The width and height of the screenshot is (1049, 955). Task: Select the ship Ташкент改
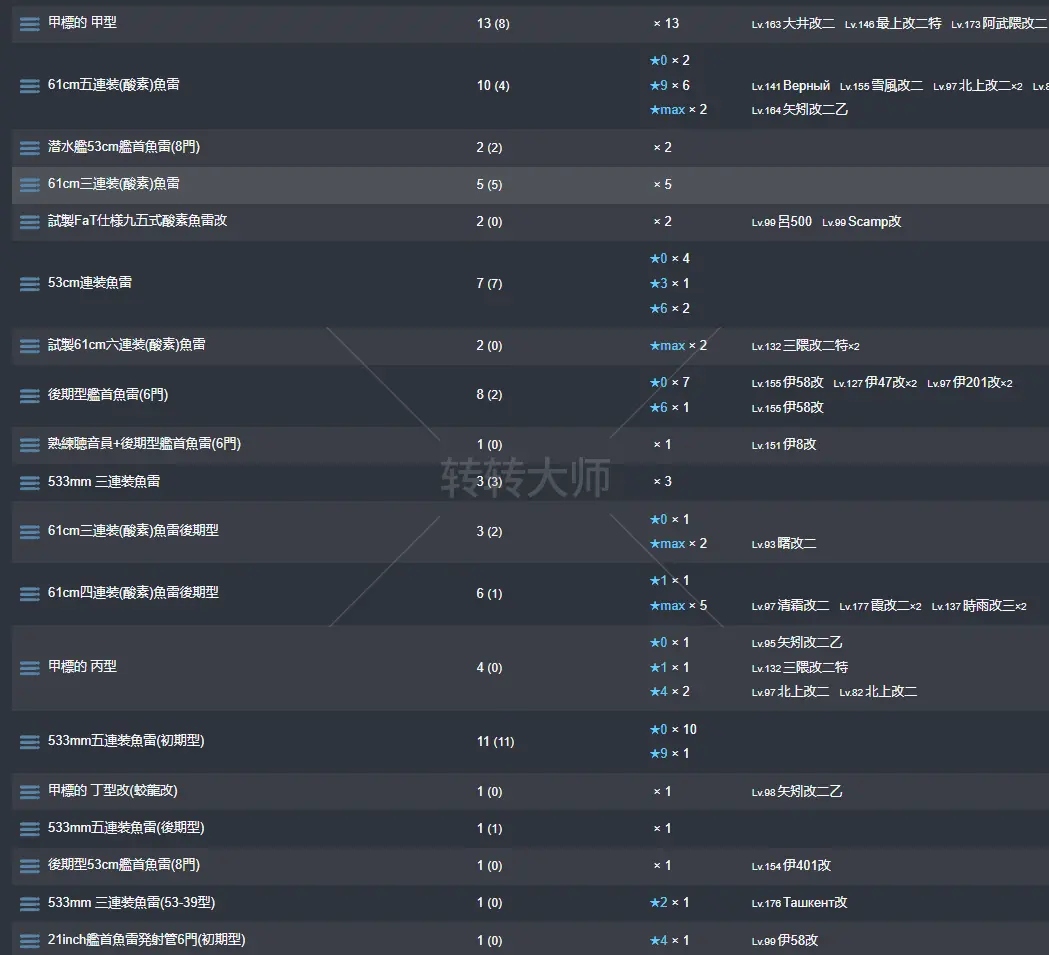click(814, 903)
